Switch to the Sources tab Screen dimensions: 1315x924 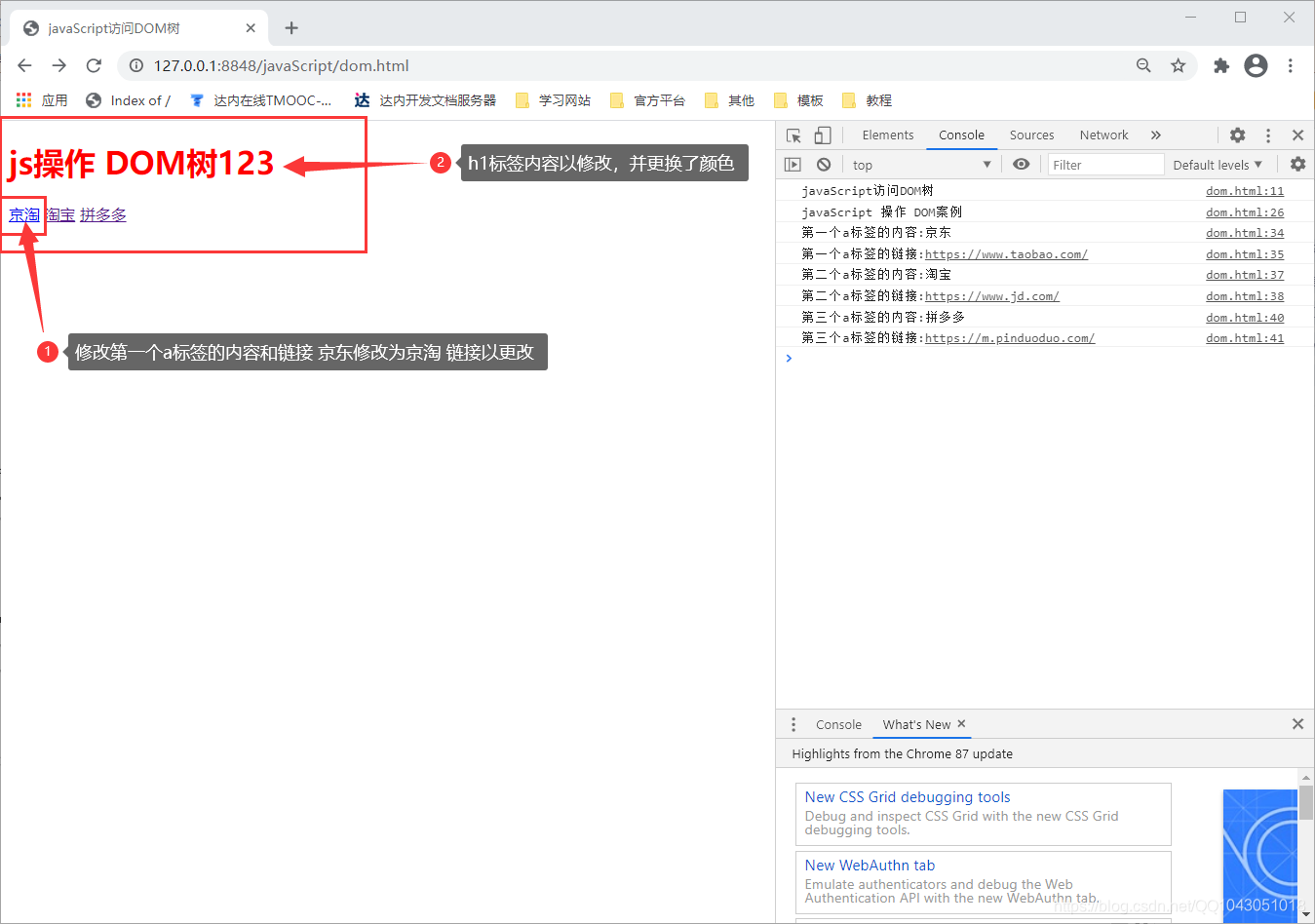click(x=1031, y=135)
